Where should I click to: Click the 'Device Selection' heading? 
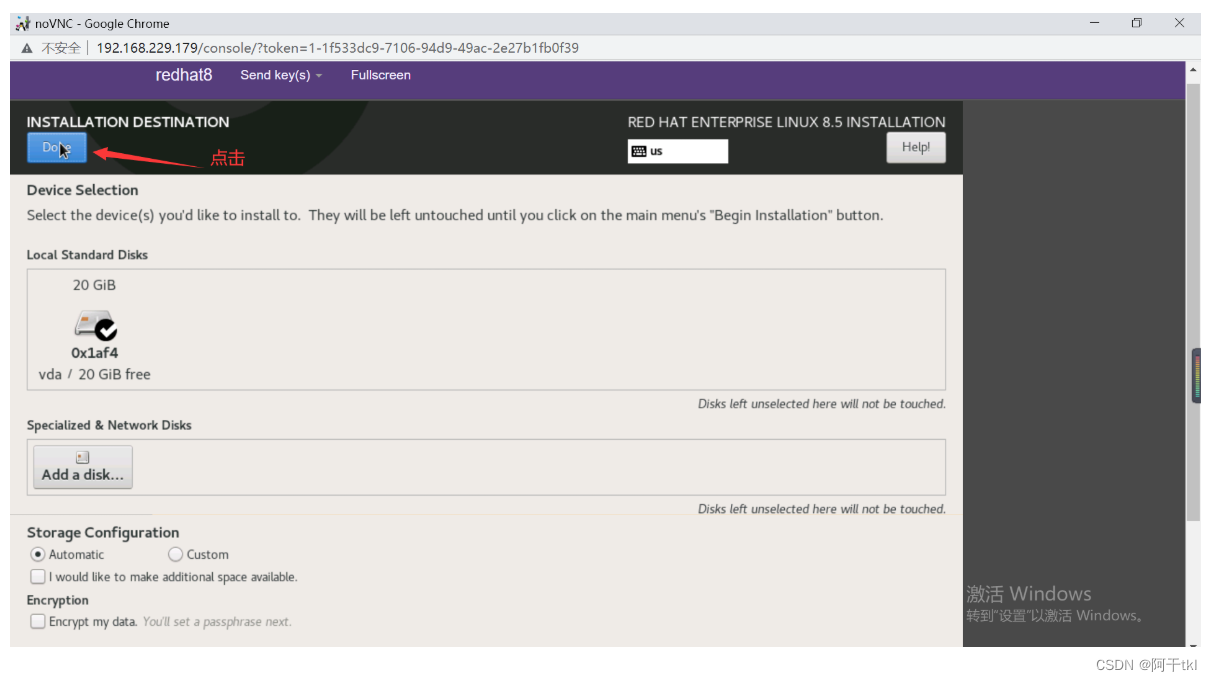tap(83, 190)
